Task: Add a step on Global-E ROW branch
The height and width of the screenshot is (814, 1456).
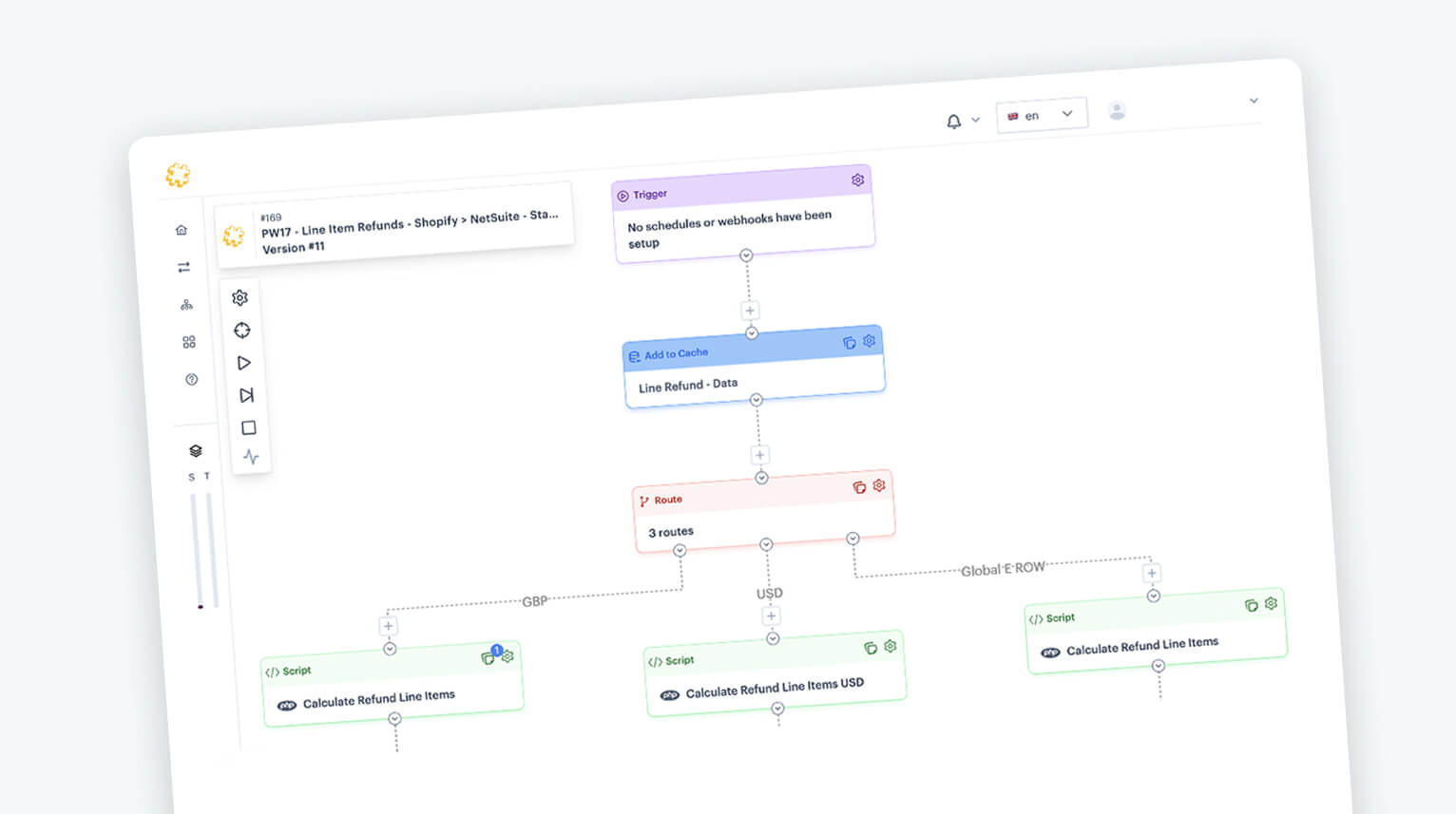Action: coord(1152,573)
